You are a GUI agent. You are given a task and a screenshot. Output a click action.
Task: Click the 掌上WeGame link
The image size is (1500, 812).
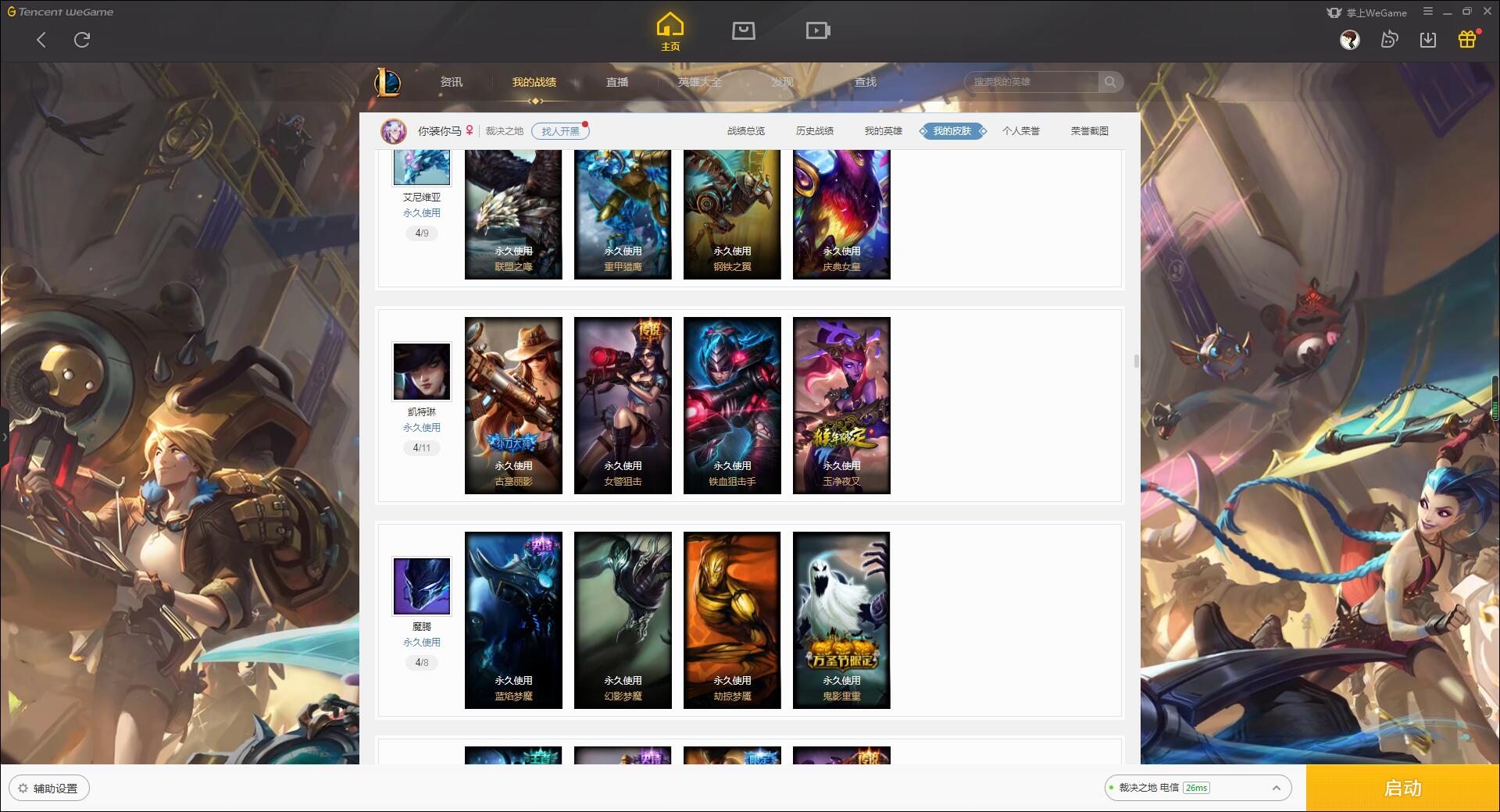tap(1366, 12)
